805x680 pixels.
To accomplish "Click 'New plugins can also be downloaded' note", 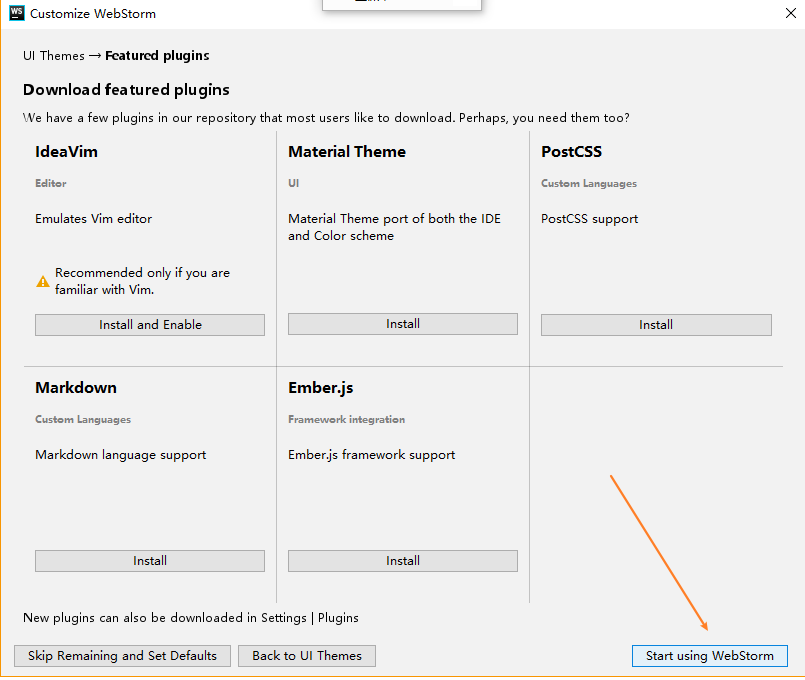I will pyautogui.click(x=191, y=618).
